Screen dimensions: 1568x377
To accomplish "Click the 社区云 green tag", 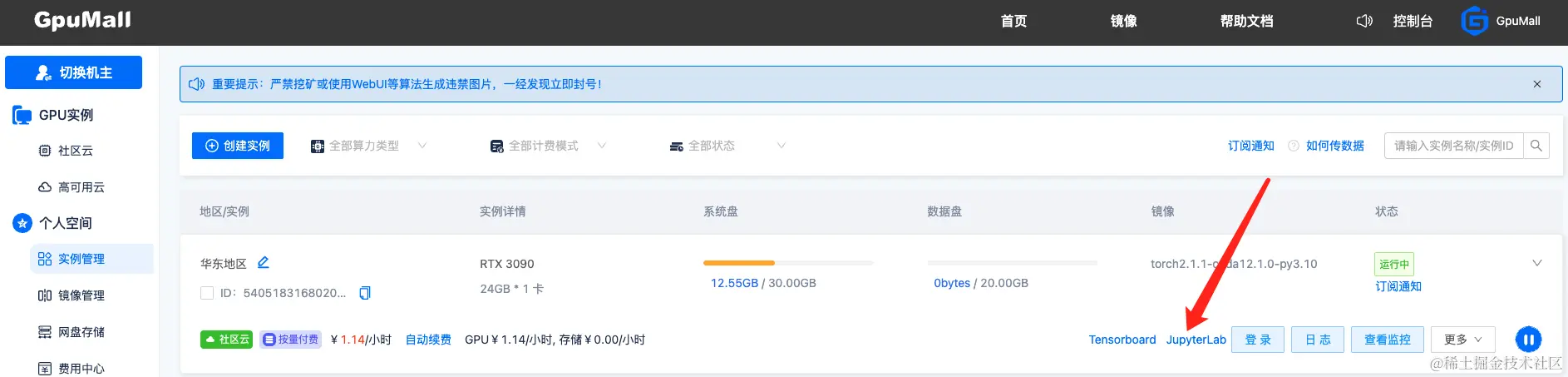I will (x=226, y=340).
